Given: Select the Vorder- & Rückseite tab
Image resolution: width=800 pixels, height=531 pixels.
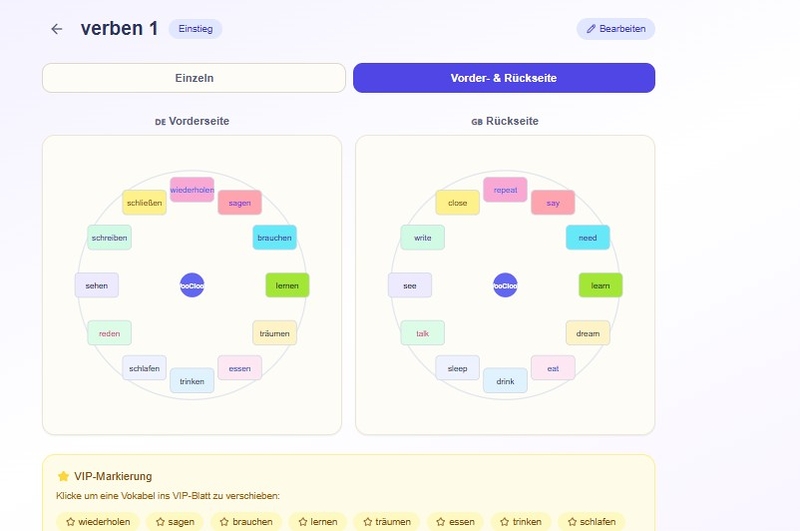Looking at the screenshot, I should 504,78.
